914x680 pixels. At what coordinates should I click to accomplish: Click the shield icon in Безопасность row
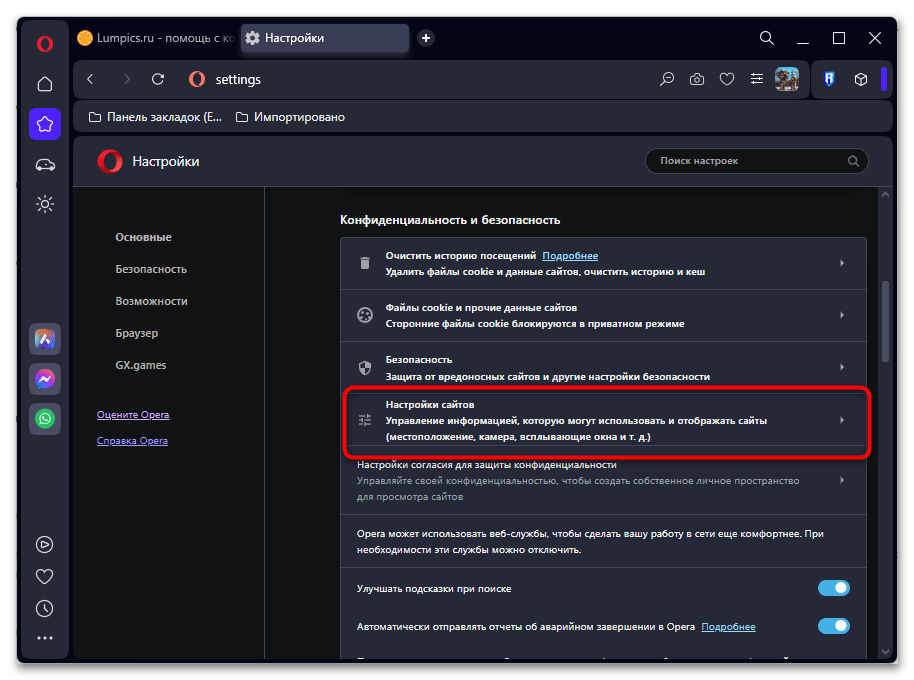tap(365, 368)
